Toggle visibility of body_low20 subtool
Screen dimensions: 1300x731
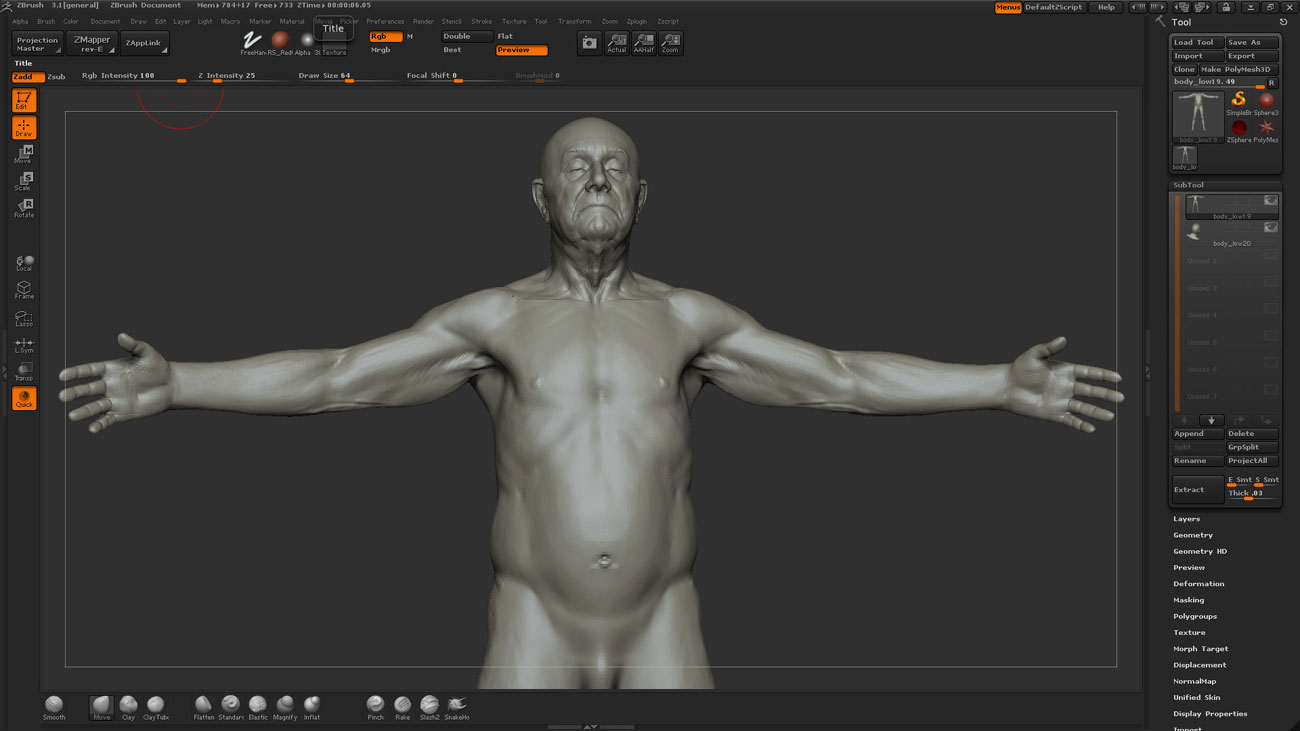(x=1270, y=228)
